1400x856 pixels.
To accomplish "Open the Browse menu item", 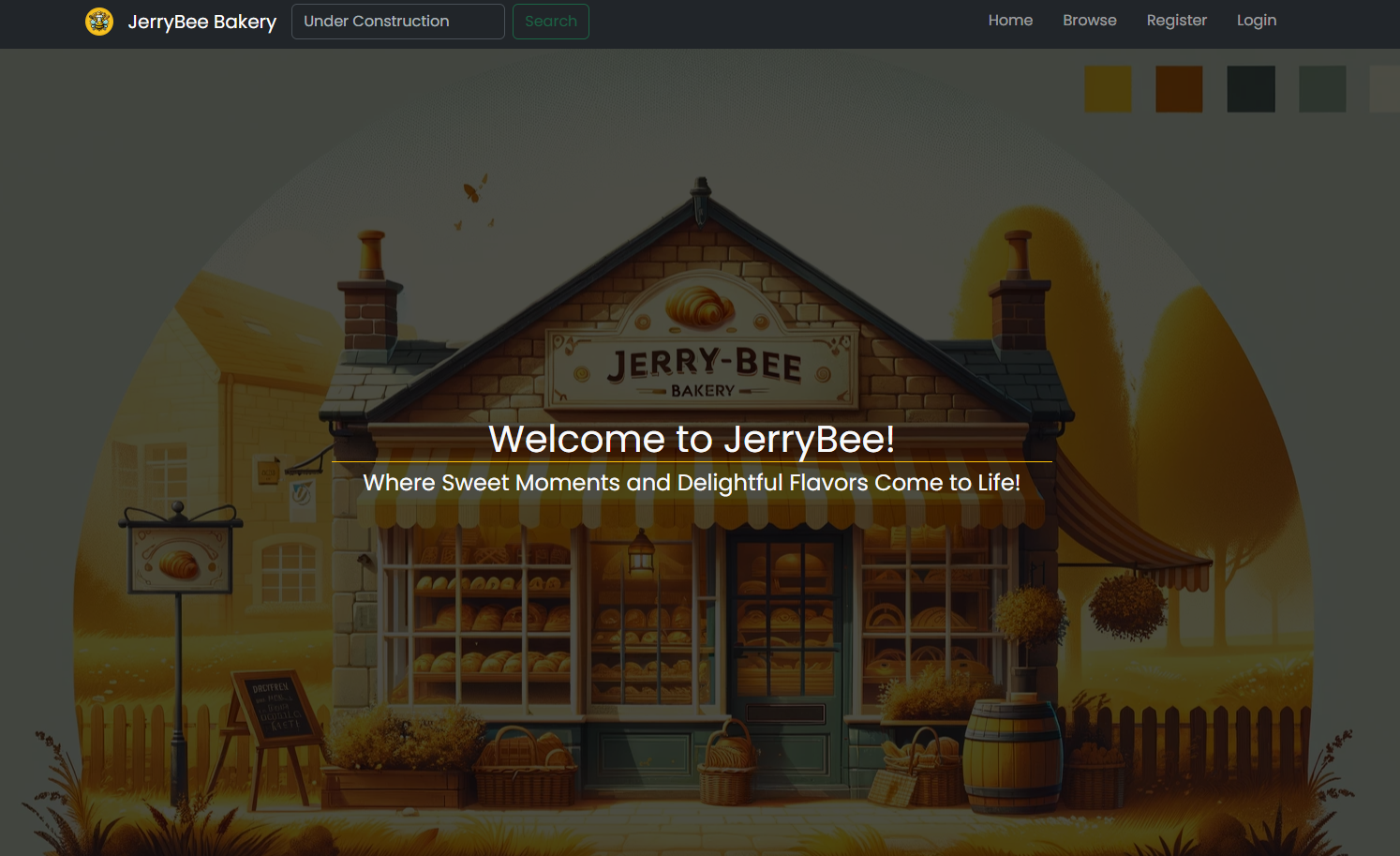I will point(1090,21).
